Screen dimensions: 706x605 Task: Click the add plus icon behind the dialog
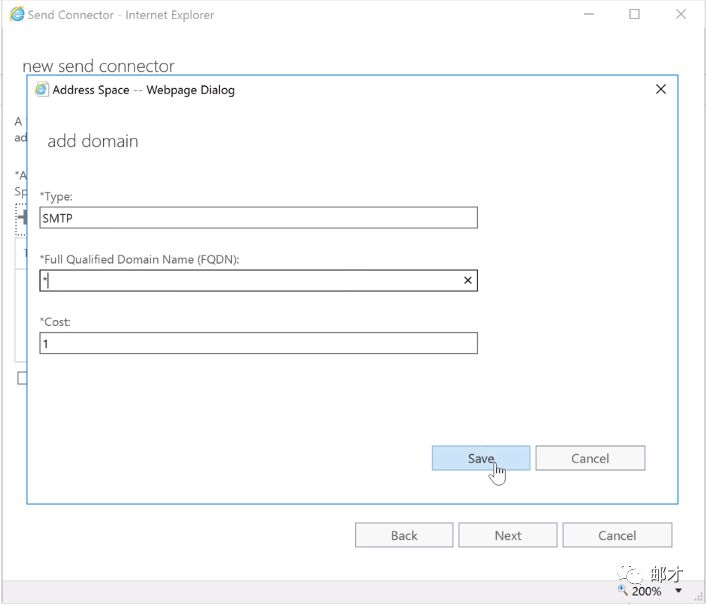tap(20, 216)
